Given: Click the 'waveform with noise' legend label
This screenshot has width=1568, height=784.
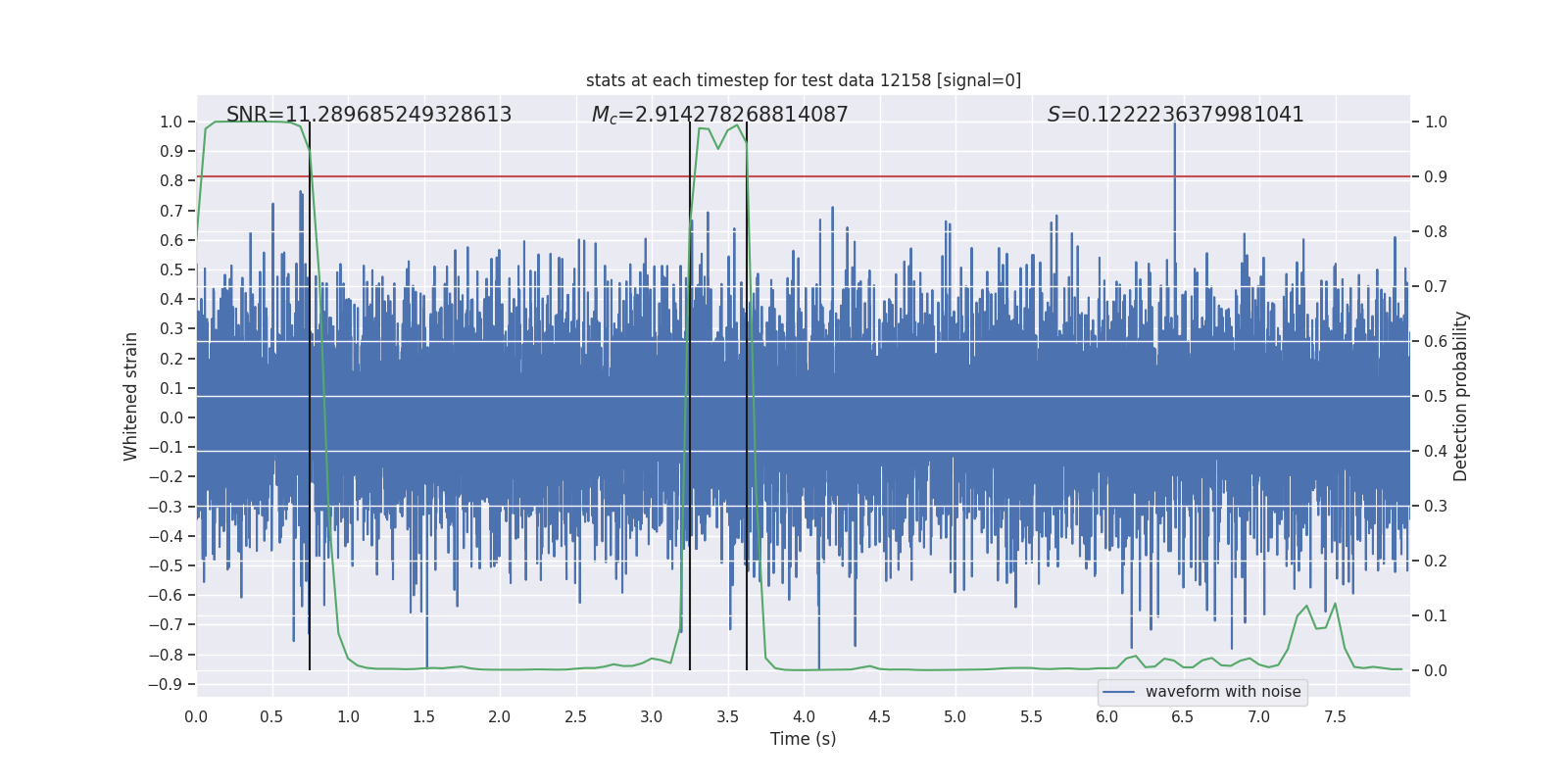Looking at the screenshot, I should click(1222, 692).
